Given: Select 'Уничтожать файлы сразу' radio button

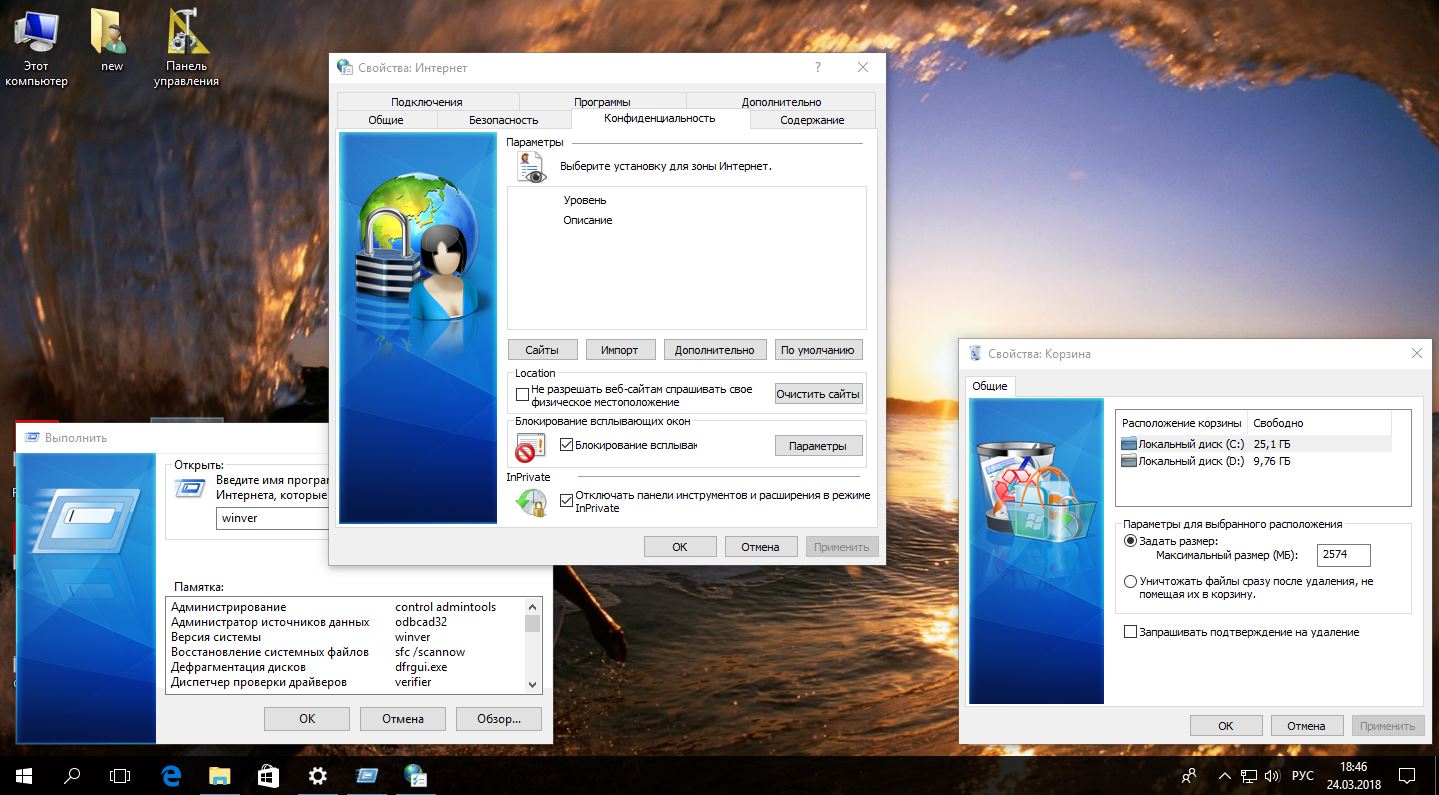Looking at the screenshot, I should click(1130, 581).
